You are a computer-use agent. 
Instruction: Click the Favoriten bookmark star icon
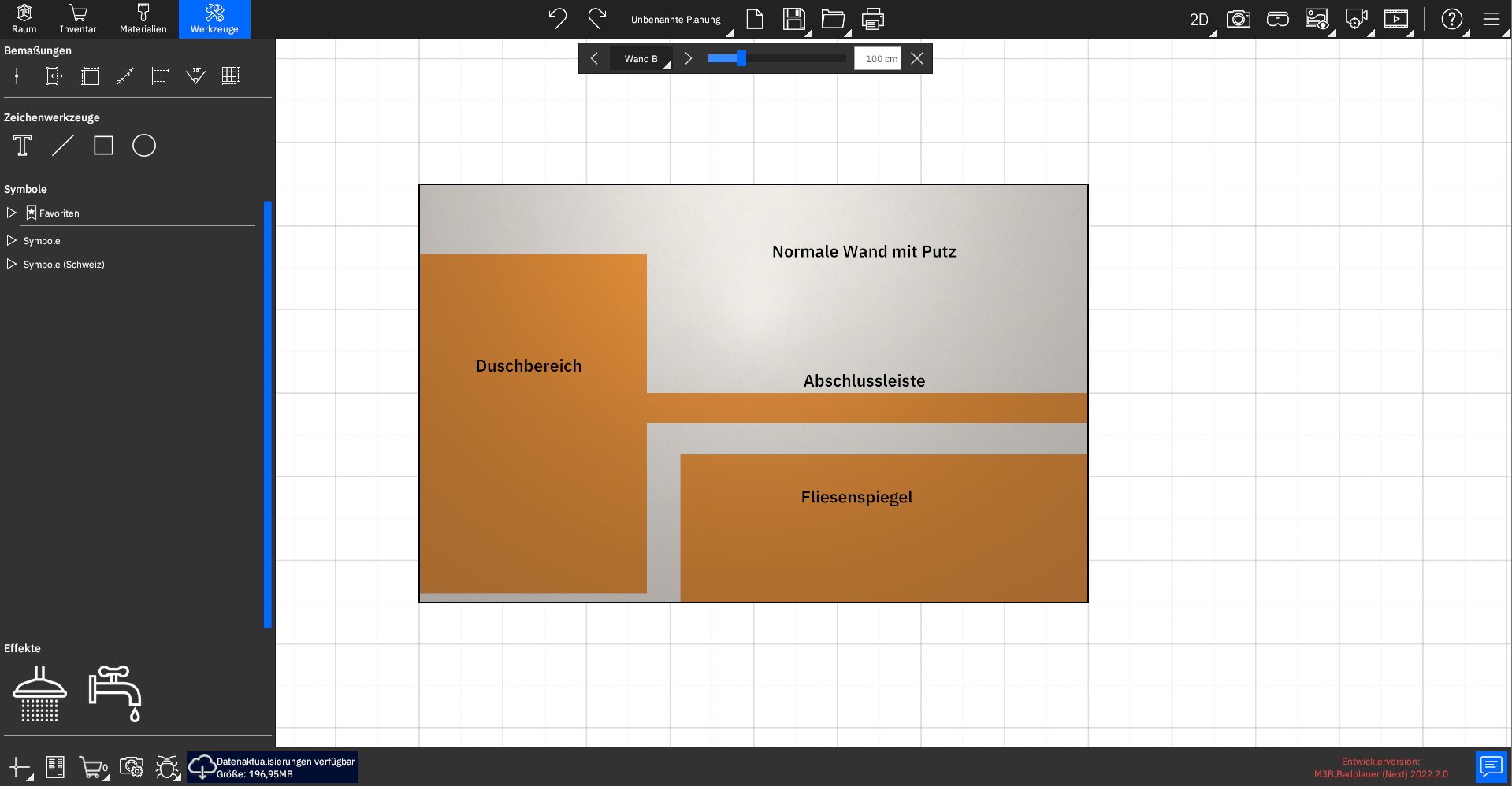click(32, 213)
